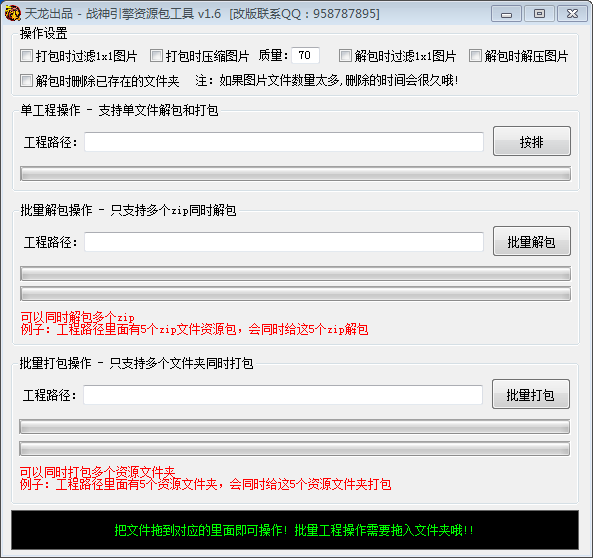Enable 打包时过滤1x1图片 checkbox
Viewport: 593px width, 558px height.
pos(26,56)
